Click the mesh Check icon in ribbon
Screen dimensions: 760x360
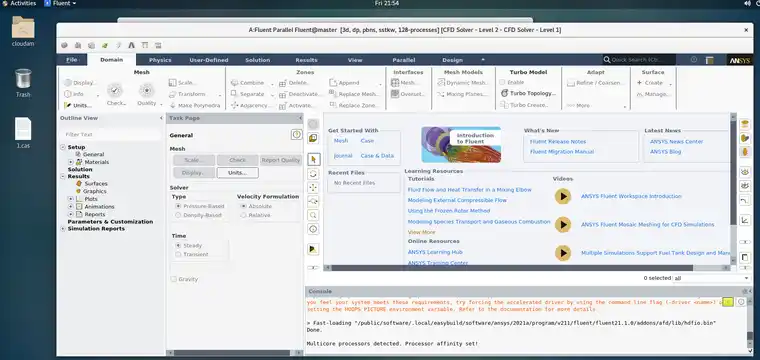click(x=115, y=90)
